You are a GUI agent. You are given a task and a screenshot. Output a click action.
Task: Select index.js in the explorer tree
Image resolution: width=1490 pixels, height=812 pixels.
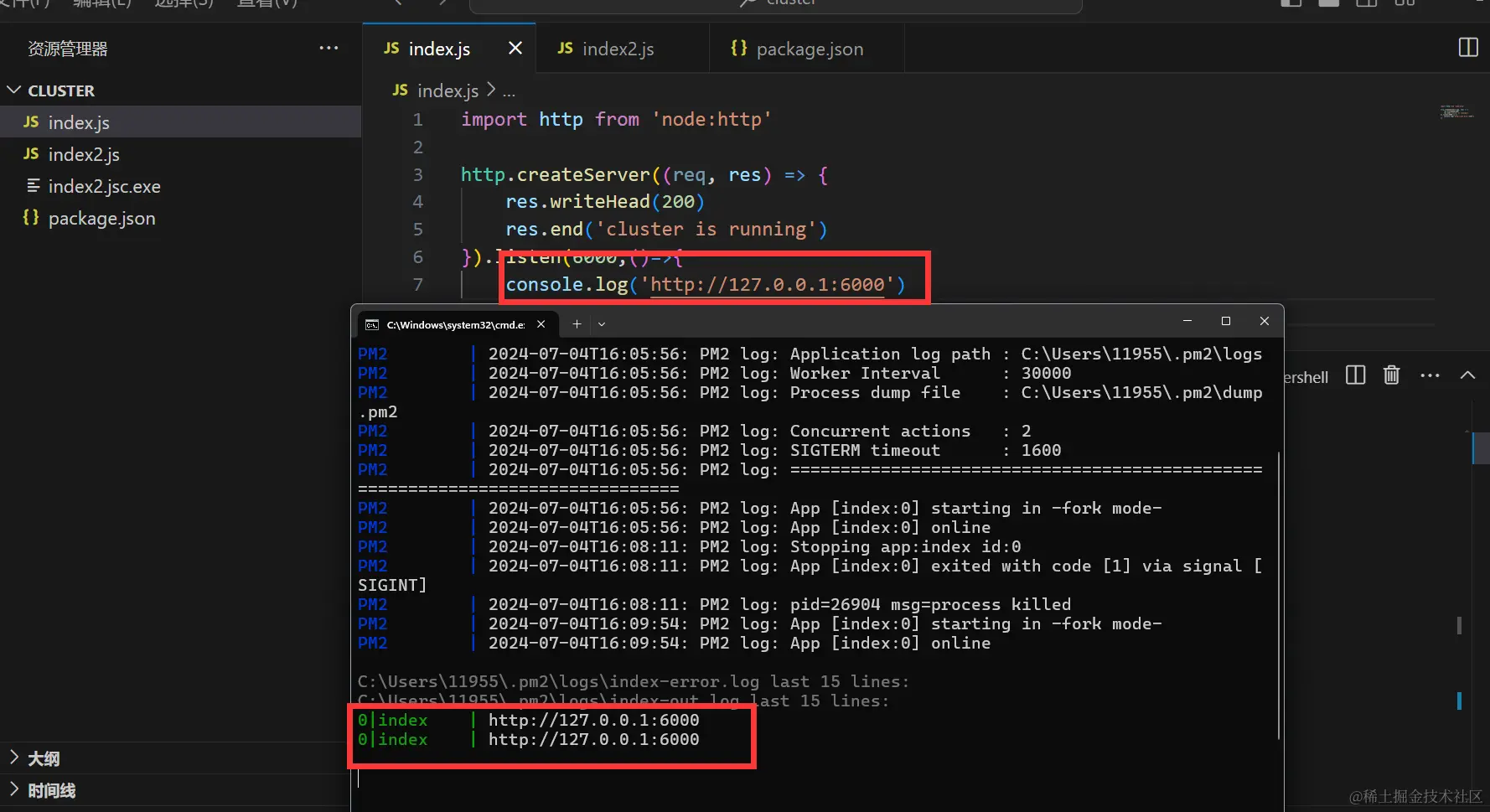(180, 122)
